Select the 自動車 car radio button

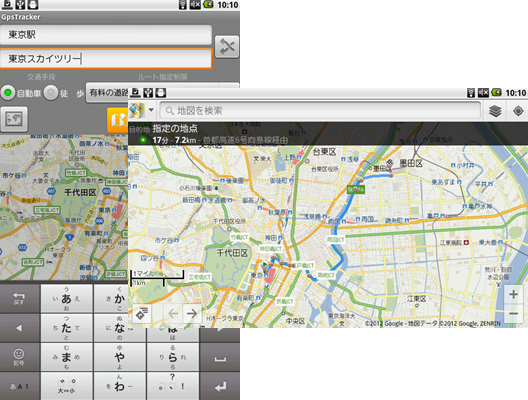tap(8, 93)
